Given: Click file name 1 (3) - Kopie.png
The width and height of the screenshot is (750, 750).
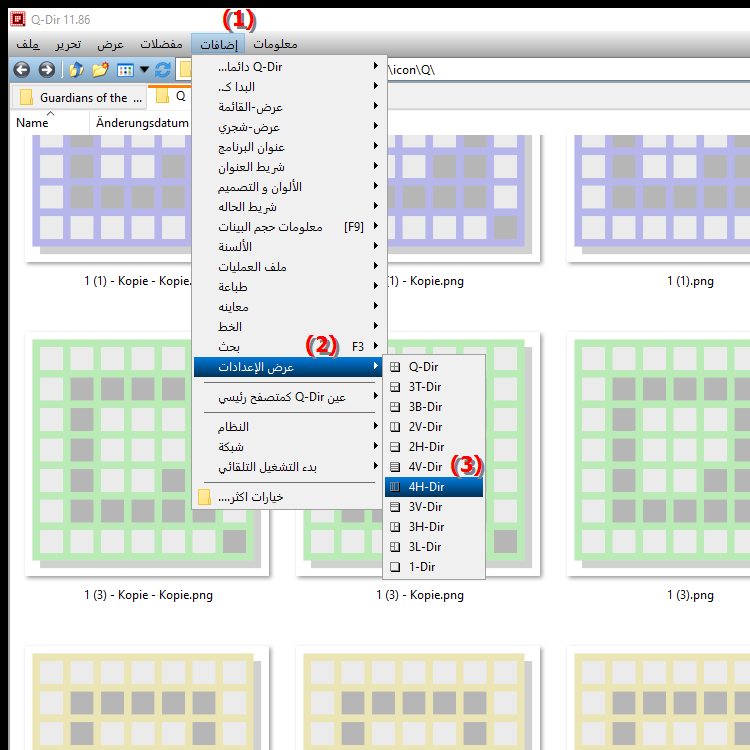Looking at the screenshot, I should 420,595.
